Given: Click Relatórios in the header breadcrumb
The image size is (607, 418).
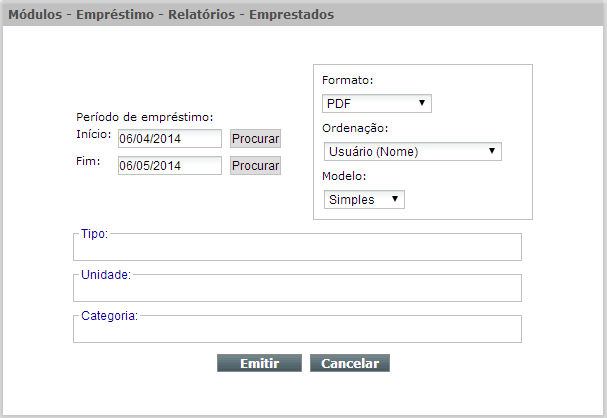Looking at the screenshot, I should [201, 14].
